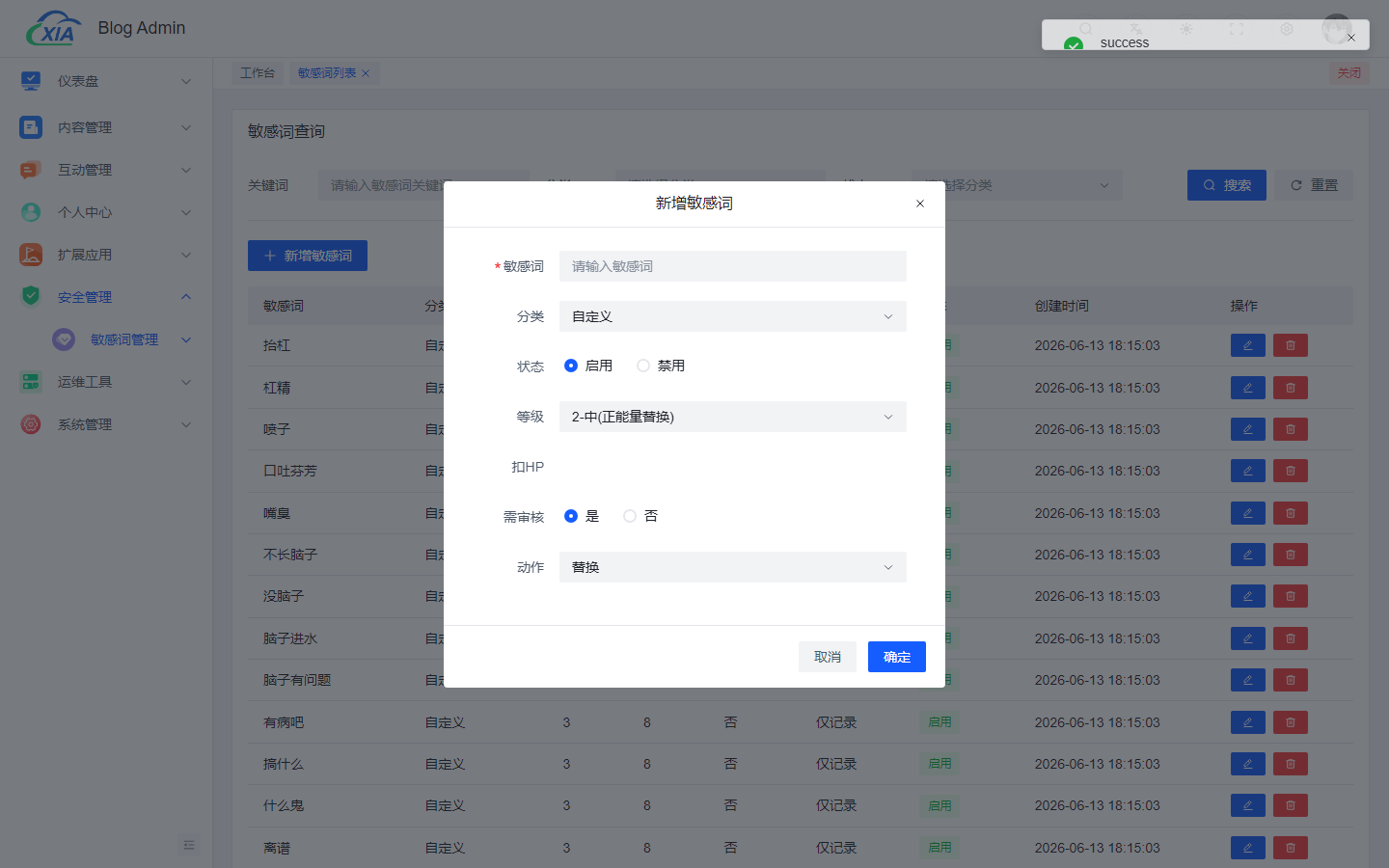Viewport: 1389px width, 868px height.
Task: Click the red 关闭 button
Action: click(1349, 73)
